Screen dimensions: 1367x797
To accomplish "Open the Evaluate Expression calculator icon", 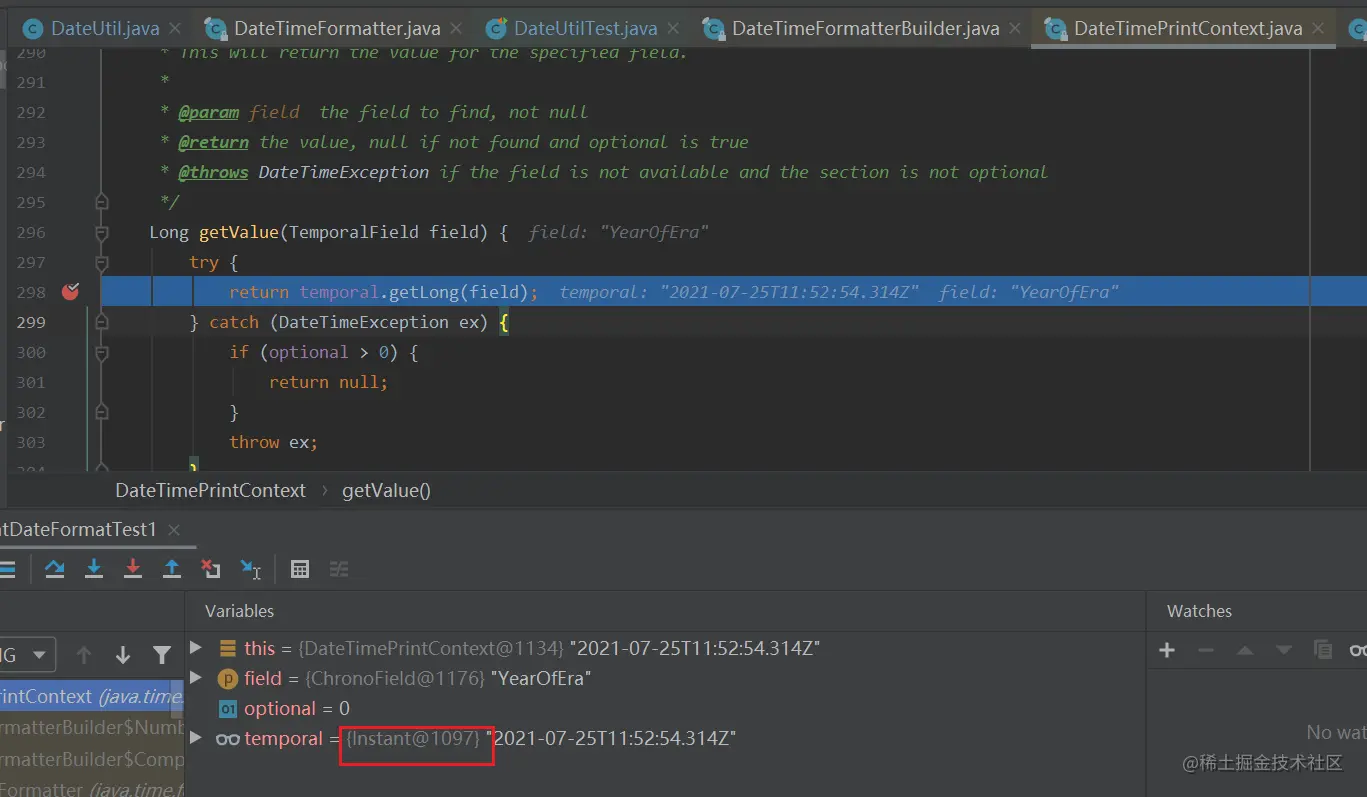I will [299, 569].
